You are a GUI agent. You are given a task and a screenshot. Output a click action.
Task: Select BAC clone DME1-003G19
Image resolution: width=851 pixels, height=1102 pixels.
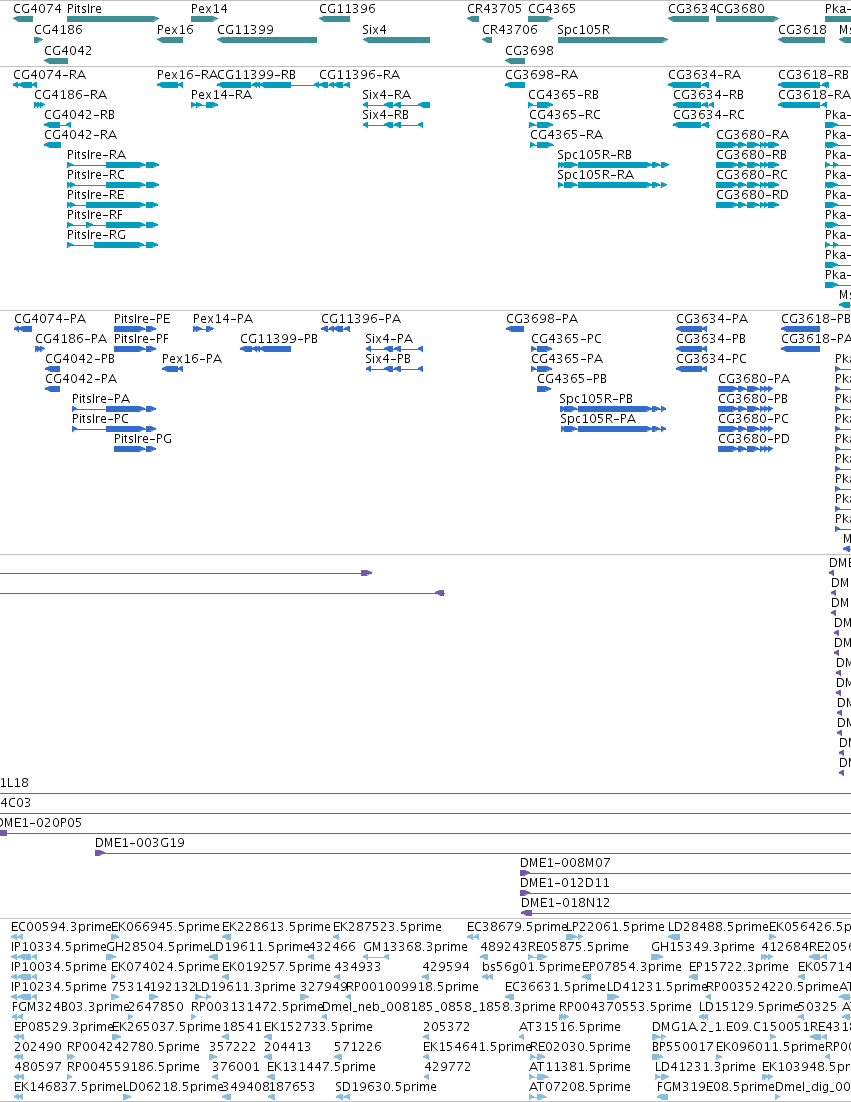coord(140,843)
